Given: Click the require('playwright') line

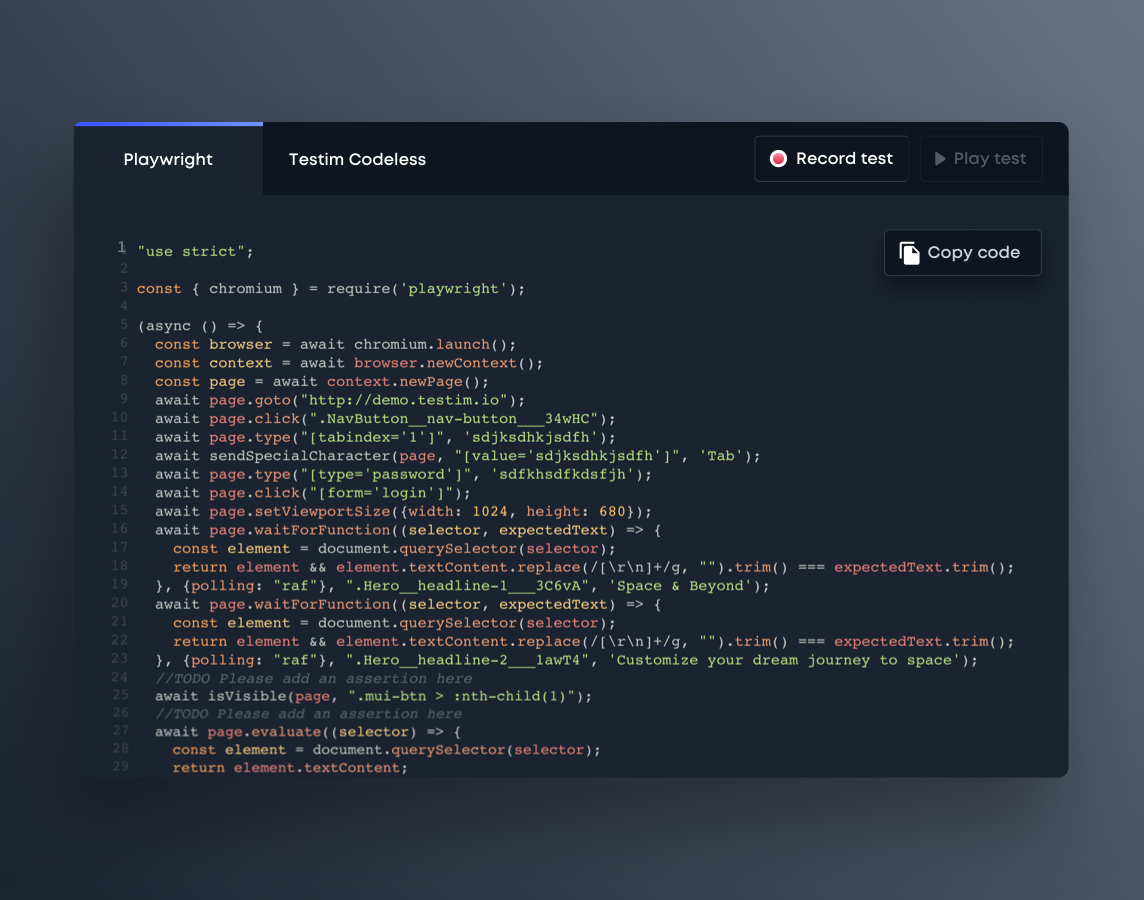Looking at the screenshot, I should click(x=331, y=289).
